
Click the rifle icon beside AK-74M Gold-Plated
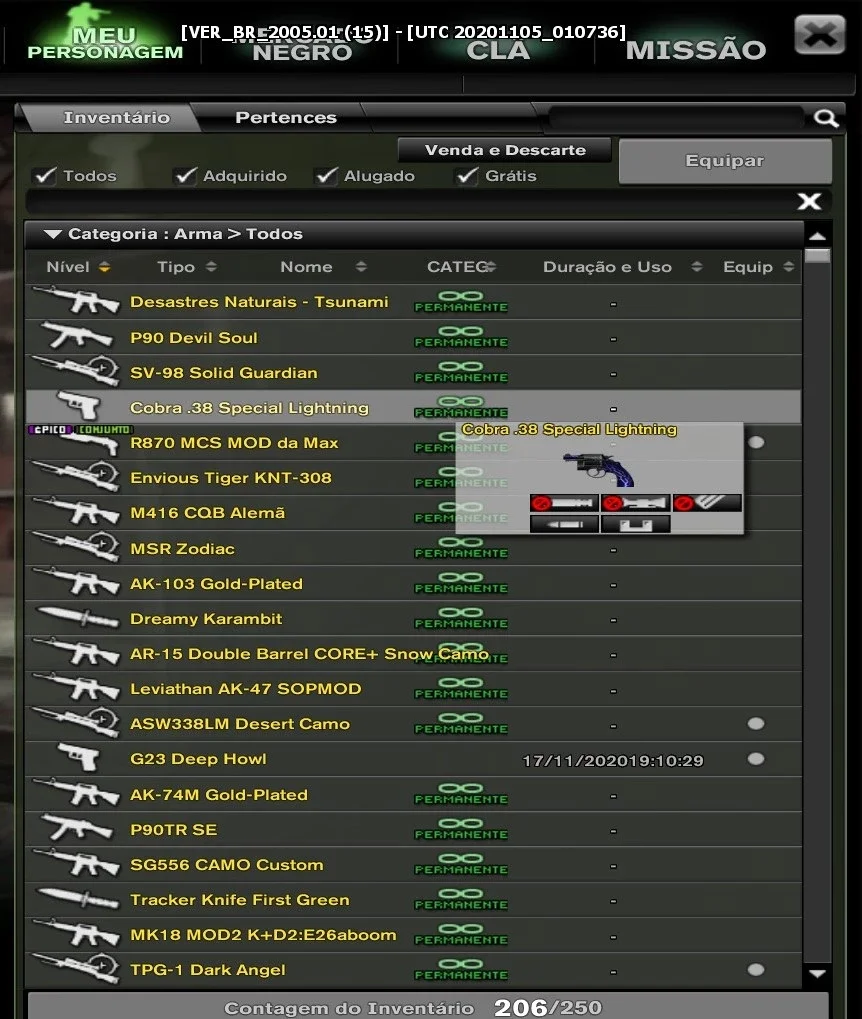(x=76, y=793)
